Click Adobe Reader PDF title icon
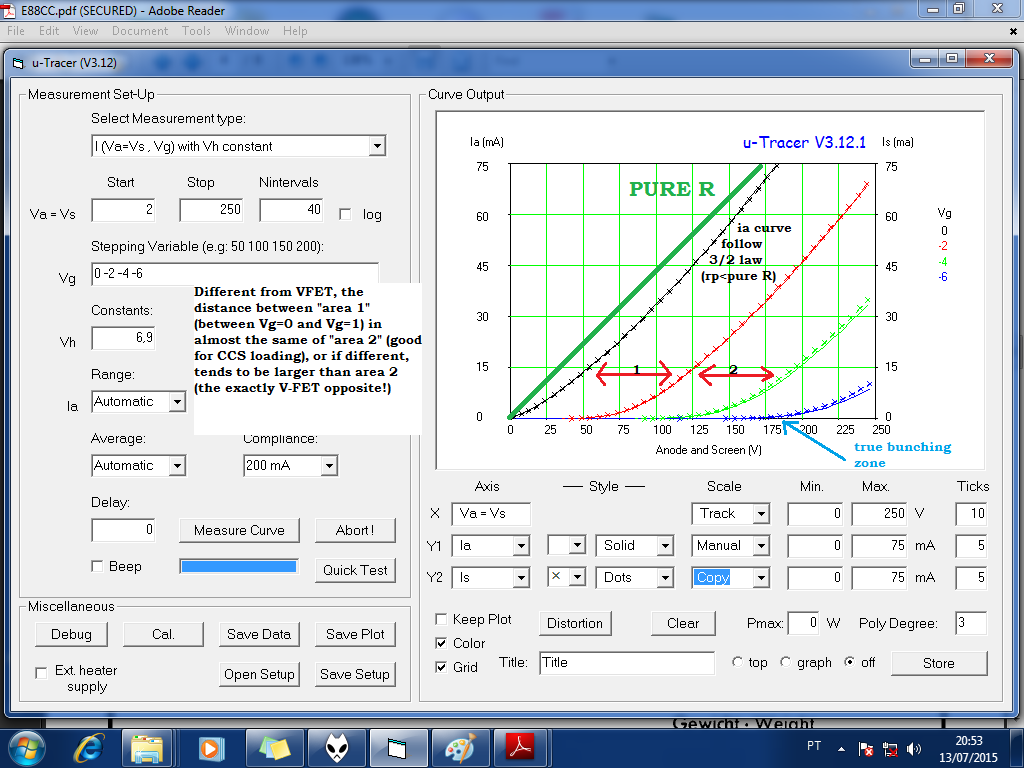The height and width of the screenshot is (768, 1024). click(9, 10)
